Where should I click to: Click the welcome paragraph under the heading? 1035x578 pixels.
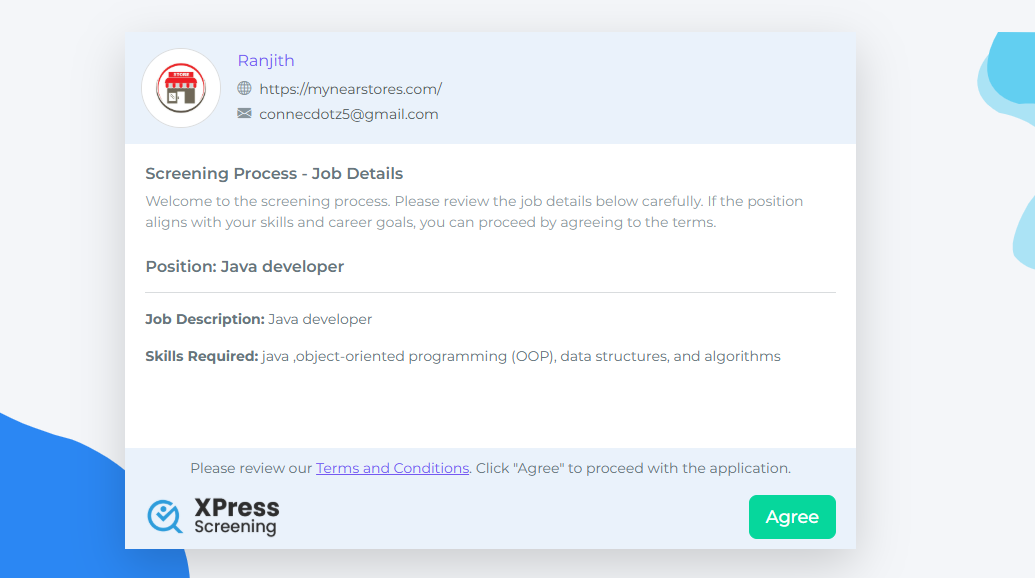[x=474, y=212]
